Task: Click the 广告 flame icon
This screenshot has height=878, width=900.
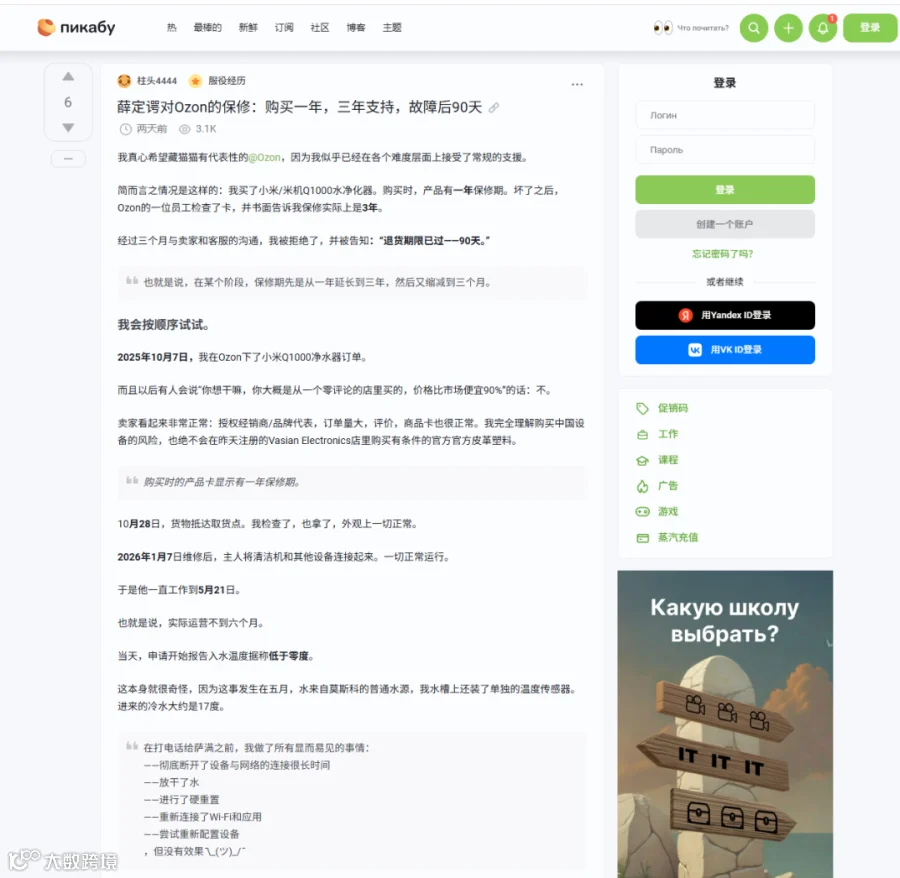Action: pyautogui.click(x=642, y=486)
